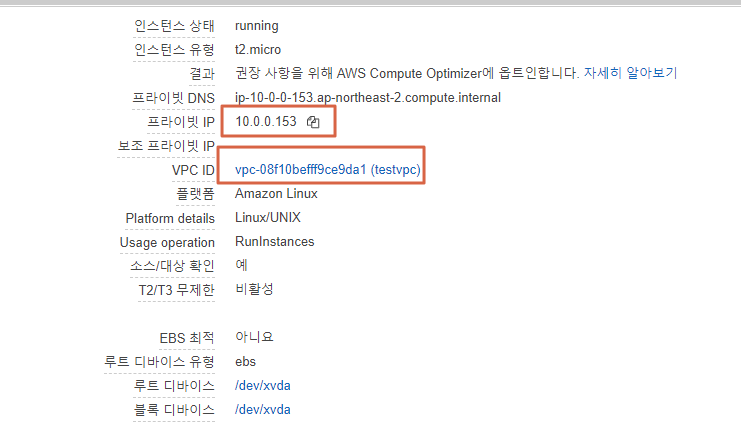Click the 프라이빗 DNS label

pos(173,98)
